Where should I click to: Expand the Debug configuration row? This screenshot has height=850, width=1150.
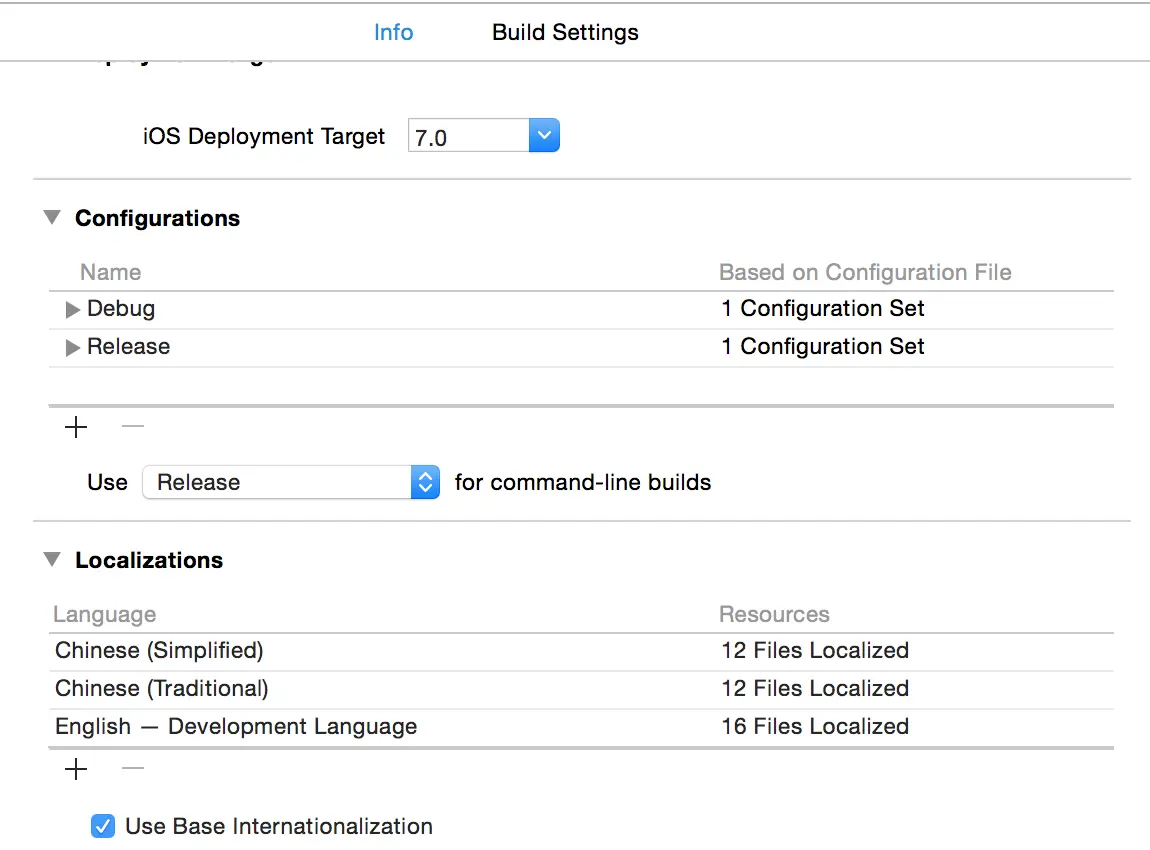click(72, 310)
